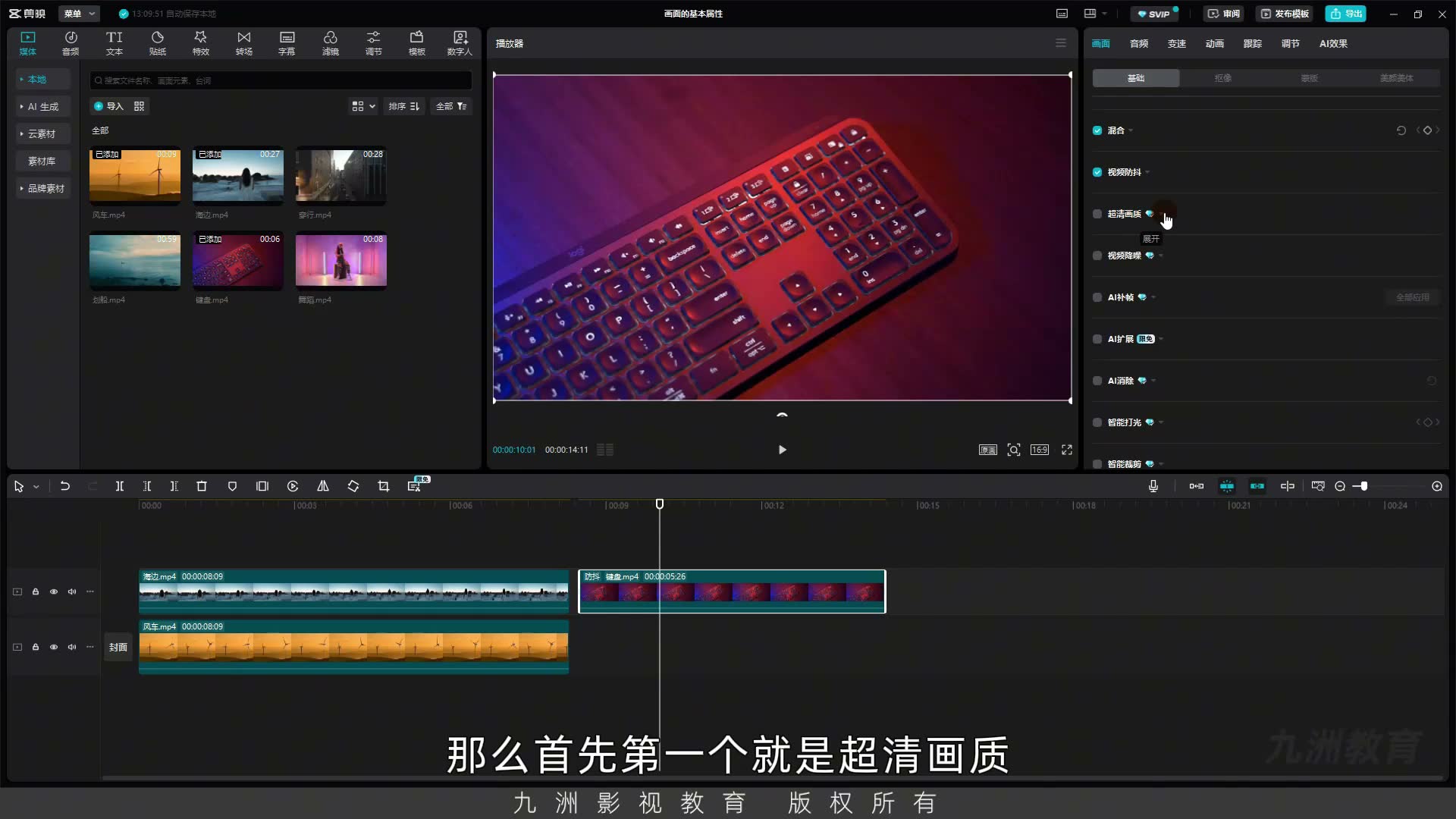This screenshot has height=819, width=1456.
Task: Click the zoom out minus icon on timeline
Action: coord(1340,486)
